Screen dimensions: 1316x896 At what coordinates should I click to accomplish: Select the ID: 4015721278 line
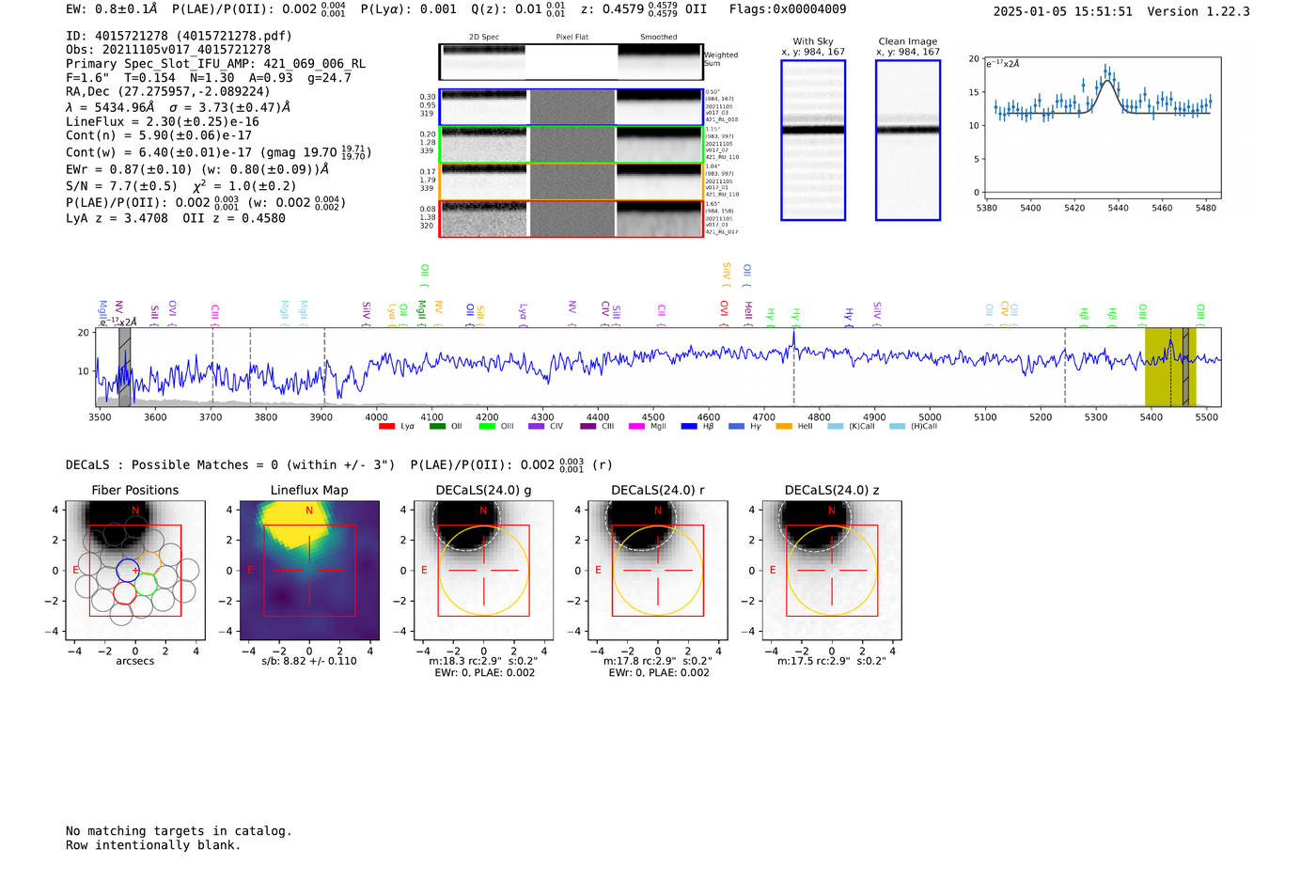tap(179, 36)
